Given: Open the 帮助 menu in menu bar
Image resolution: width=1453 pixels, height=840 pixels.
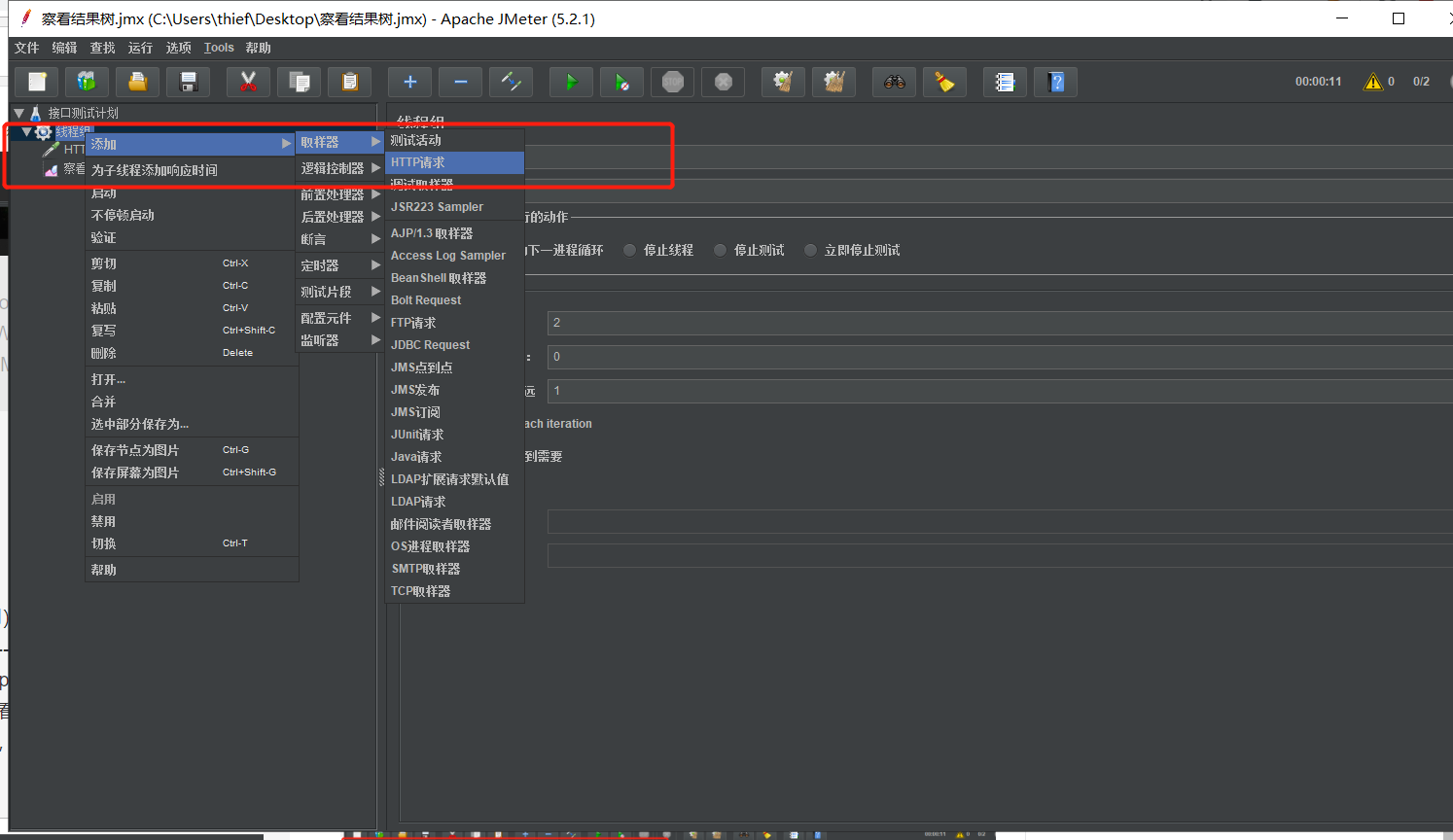Looking at the screenshot, I should pyautogui.click(x=258, y=48).
